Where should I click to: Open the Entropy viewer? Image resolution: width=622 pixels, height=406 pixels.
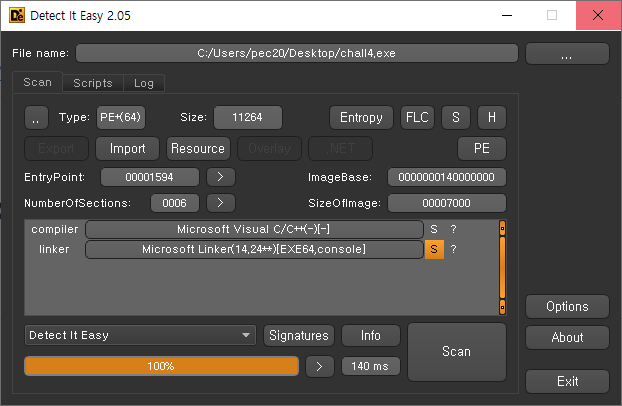[x=361, y=117]
